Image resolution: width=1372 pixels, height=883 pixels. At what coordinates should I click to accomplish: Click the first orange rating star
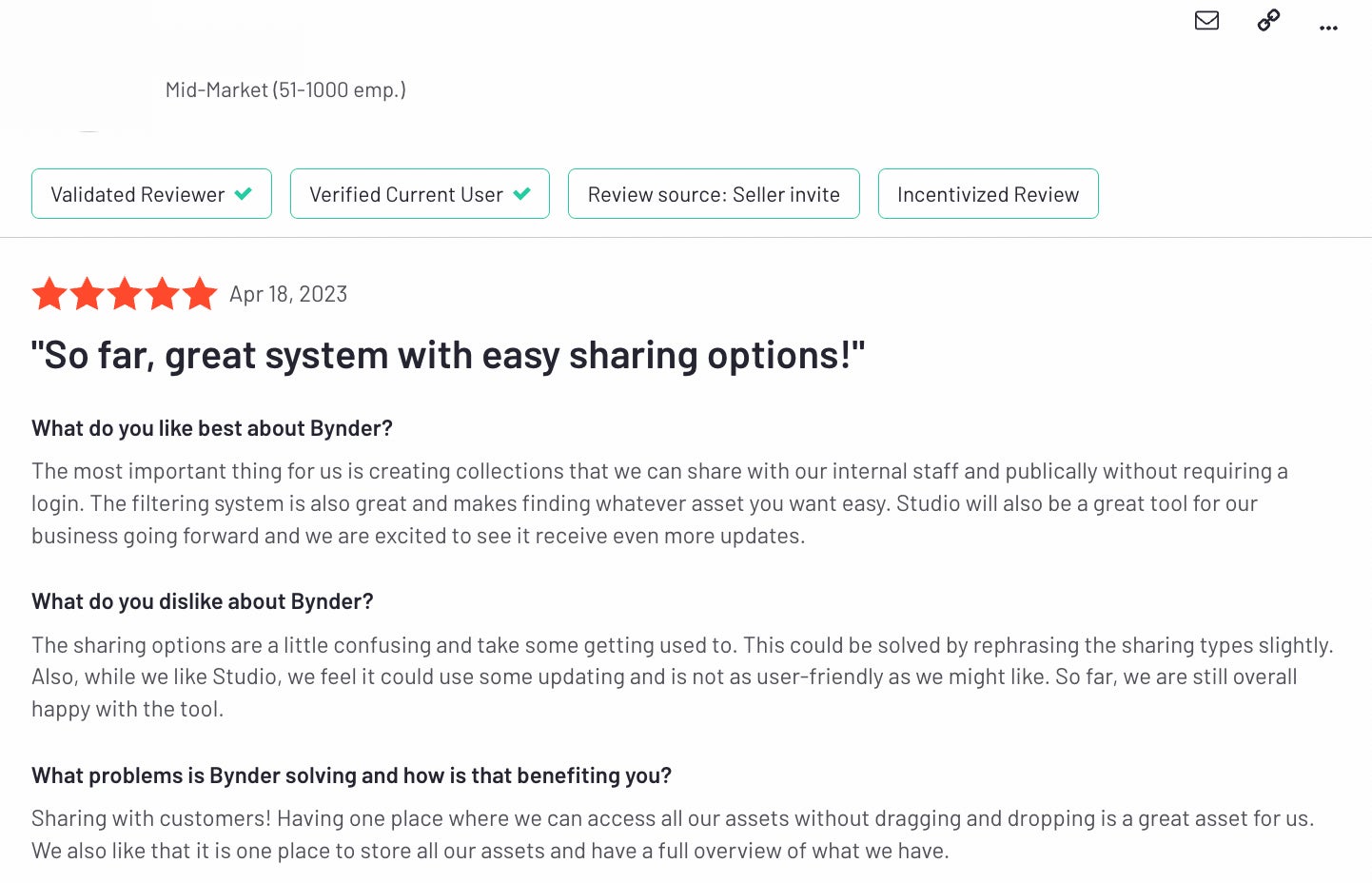(x=49, y=294)
